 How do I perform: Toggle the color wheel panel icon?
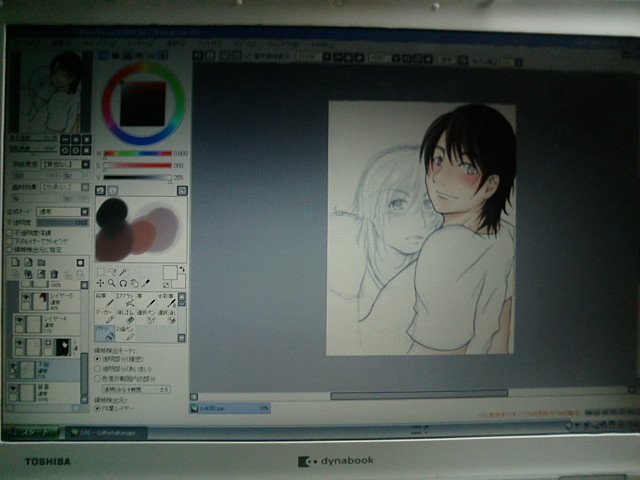tap(104, 55)
